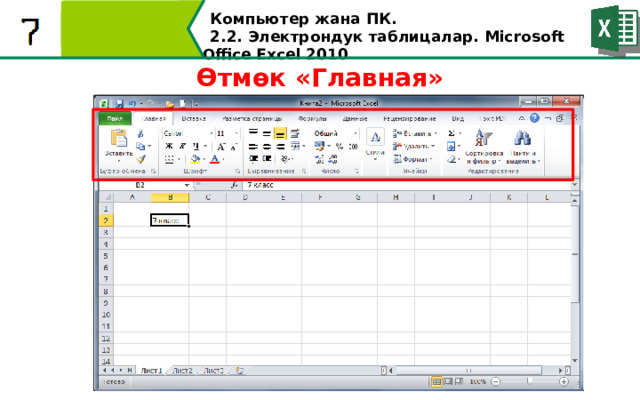Image resolution: width=640 pixels, height=400 pixels.
Task: Align cell content to top
Action: tap(253, 133)
